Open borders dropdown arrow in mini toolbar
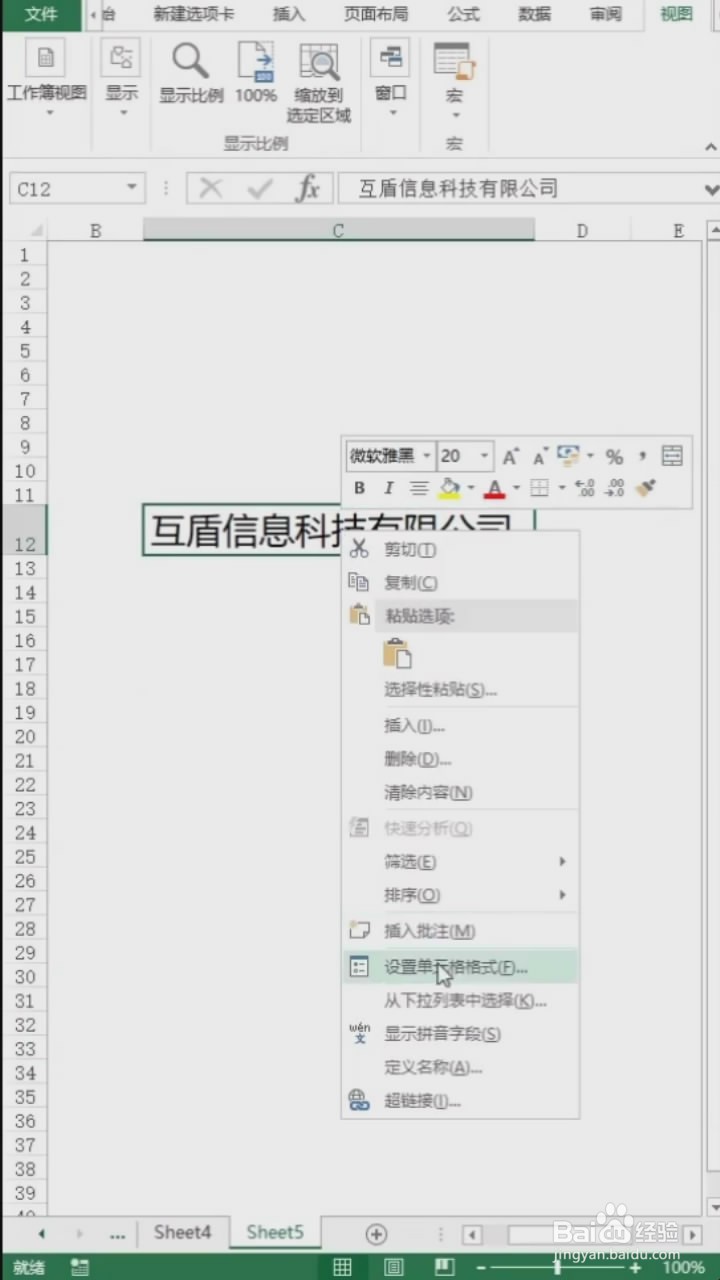Image resolution: width=720 pixels, height=1280 pixels. [562, 488]
